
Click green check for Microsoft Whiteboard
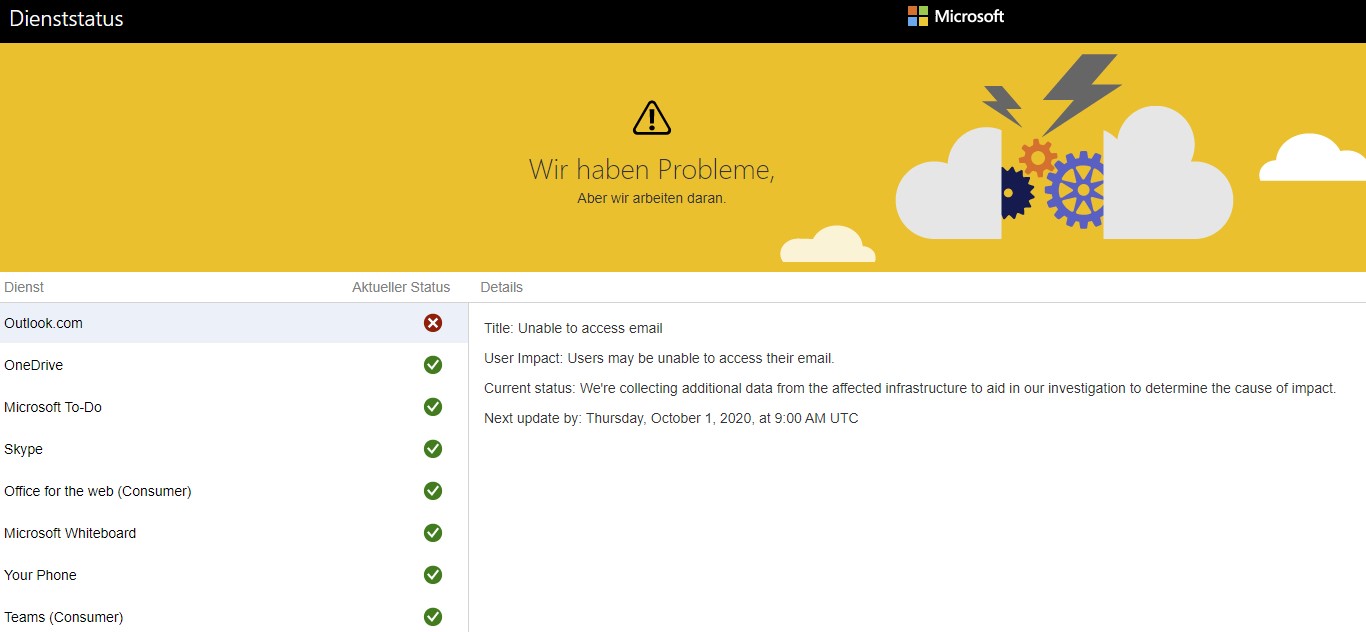tap(433, 533)
